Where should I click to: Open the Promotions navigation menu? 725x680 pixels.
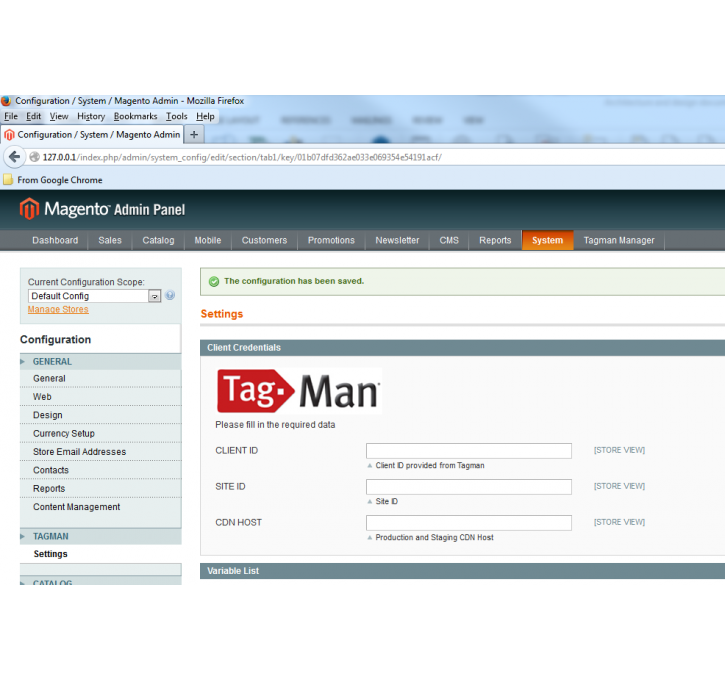[x=331, y=240]
